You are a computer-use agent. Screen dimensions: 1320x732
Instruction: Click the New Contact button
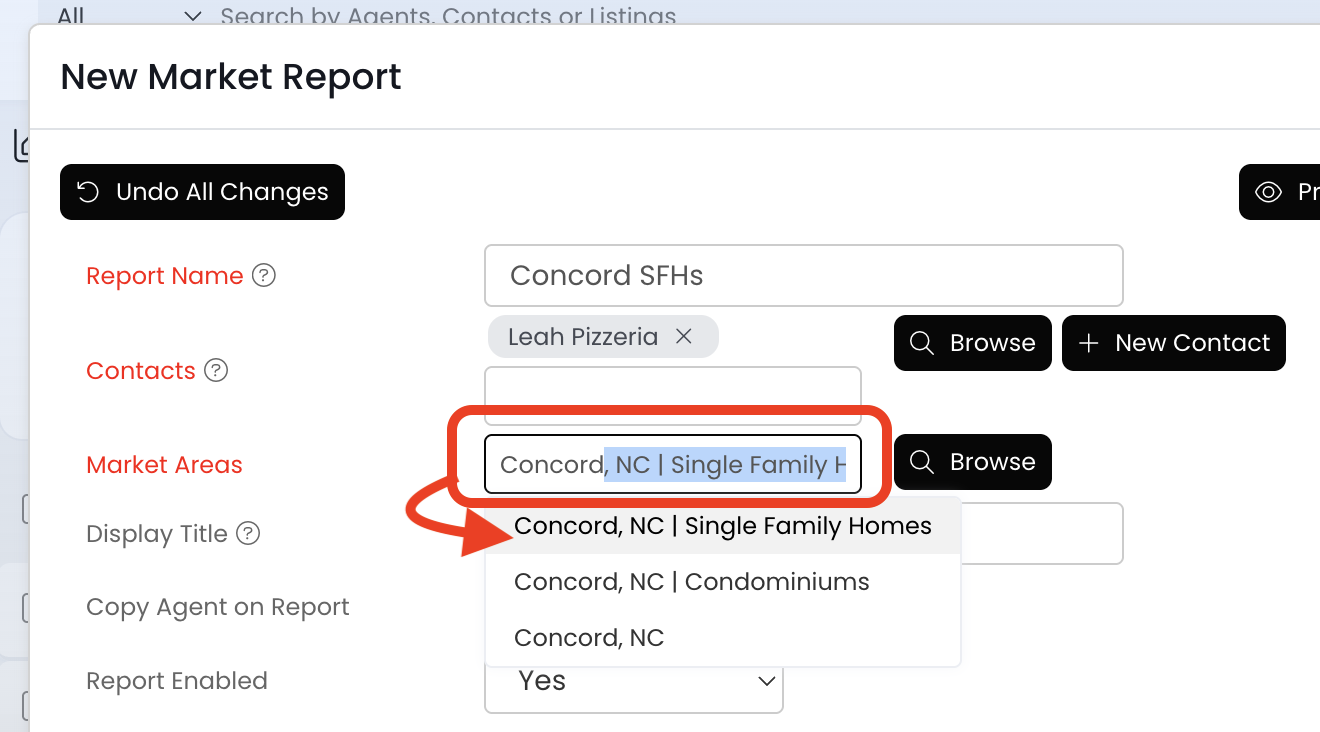tap(1173, 343)
